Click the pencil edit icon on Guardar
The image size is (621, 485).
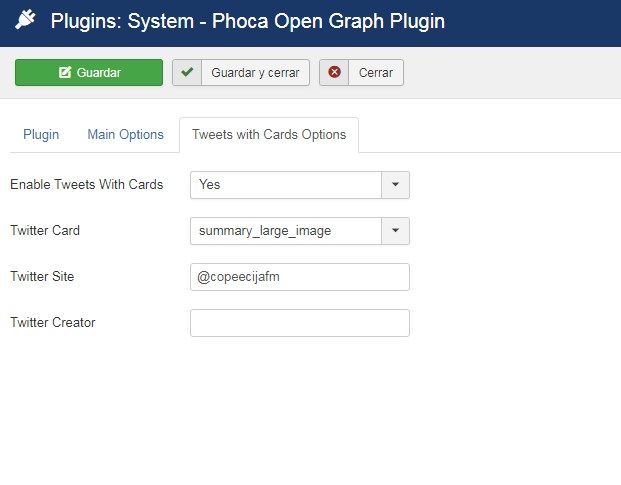point(65,72)
